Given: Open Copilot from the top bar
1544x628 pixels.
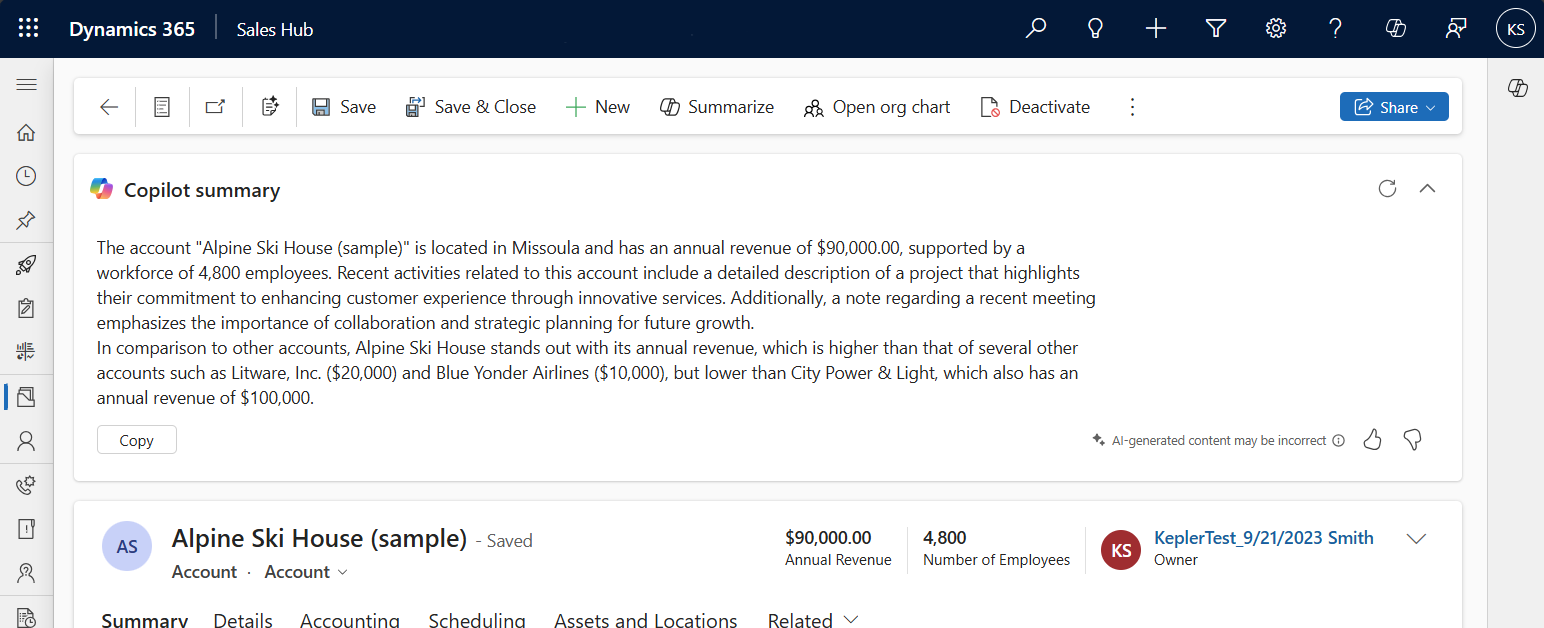Looking at the screenshot, I should tap(1396, 29).
